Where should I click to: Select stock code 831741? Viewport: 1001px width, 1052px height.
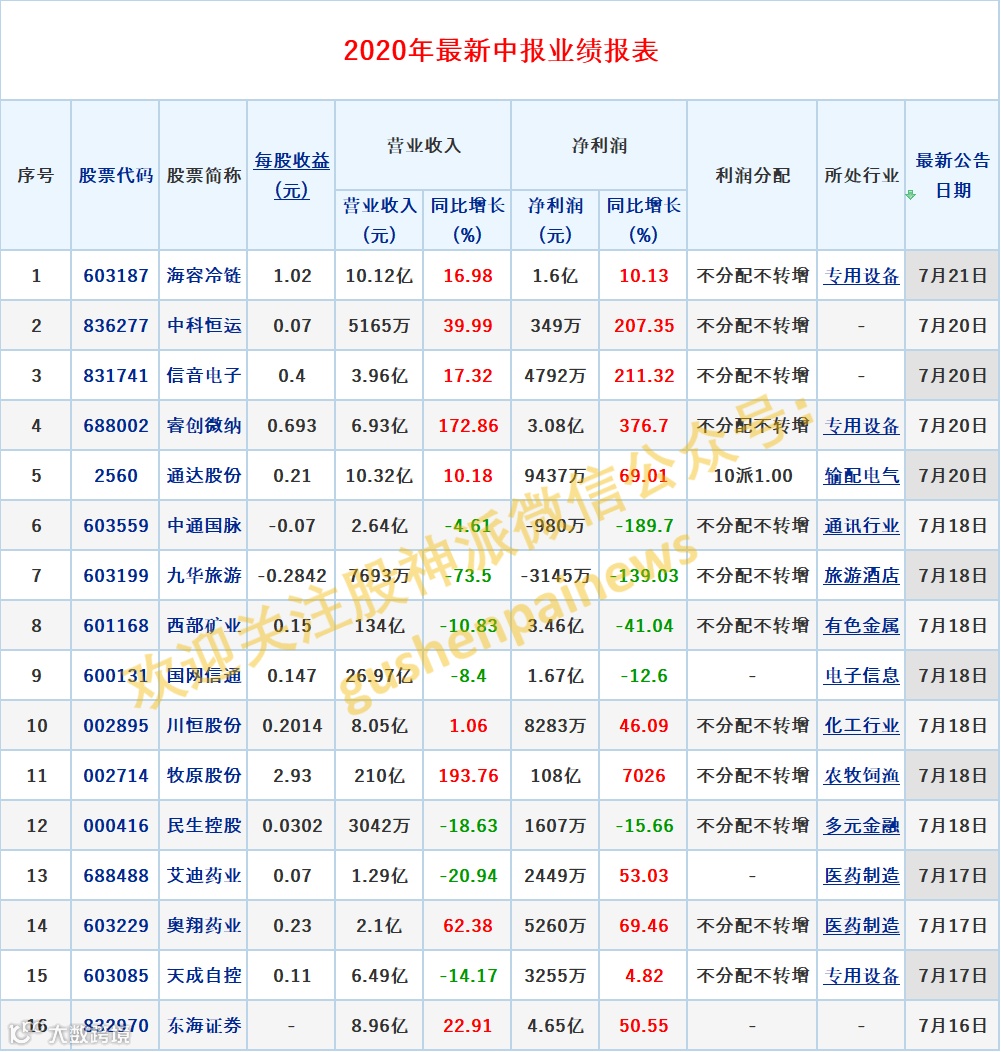pyautogui.click(x=115, y=376)
